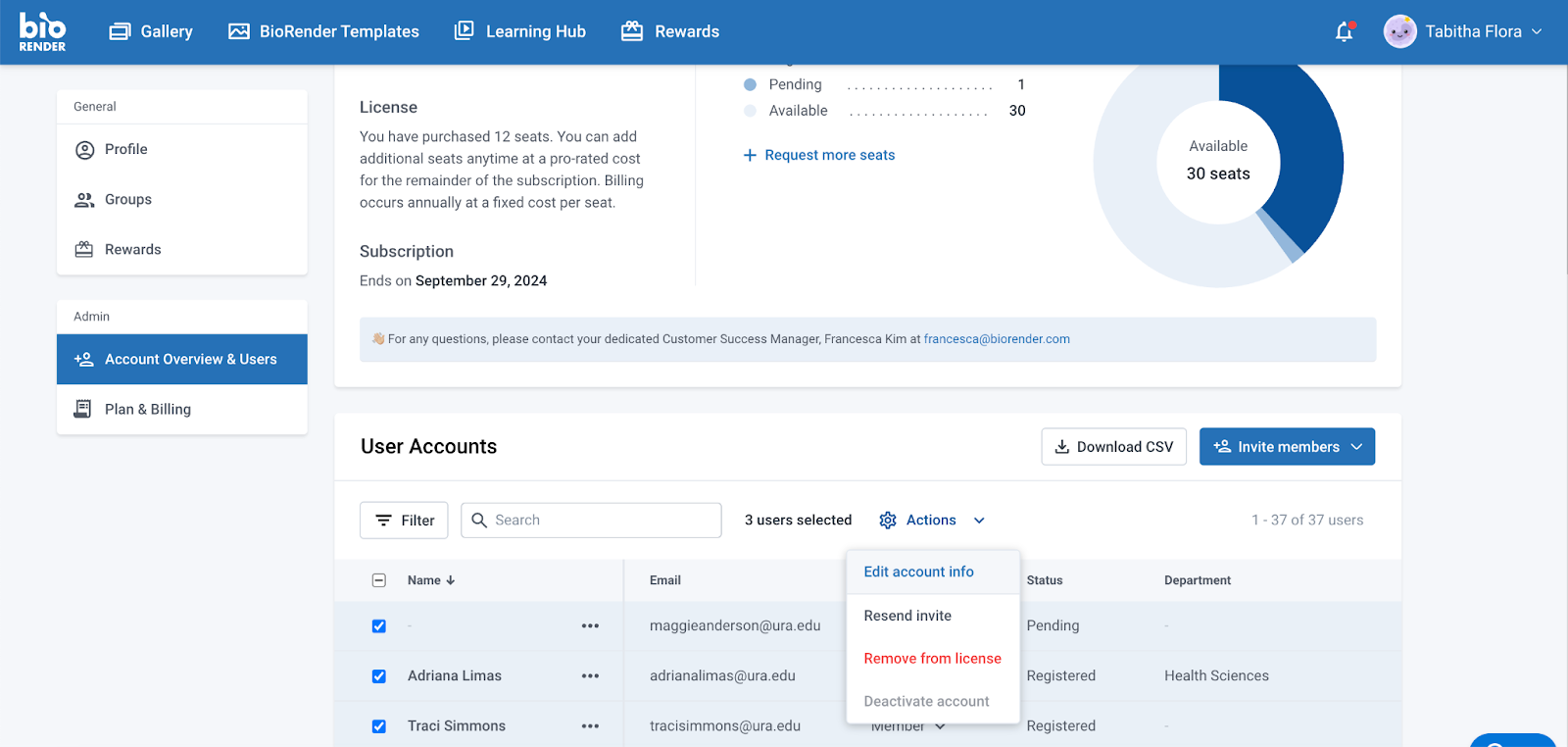Choose Remove from license
The image size is (1568, 747).
[x=933, y=659]
